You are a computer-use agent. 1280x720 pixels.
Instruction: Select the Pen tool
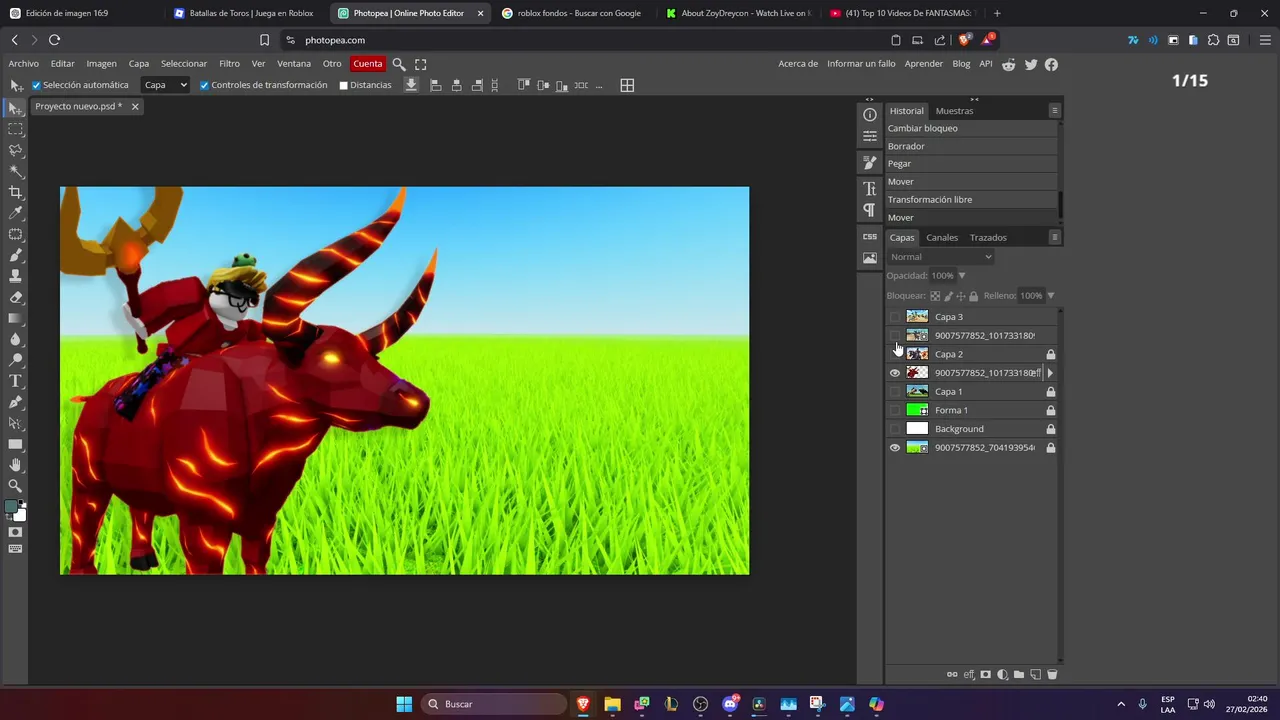[x=15, y=402]
